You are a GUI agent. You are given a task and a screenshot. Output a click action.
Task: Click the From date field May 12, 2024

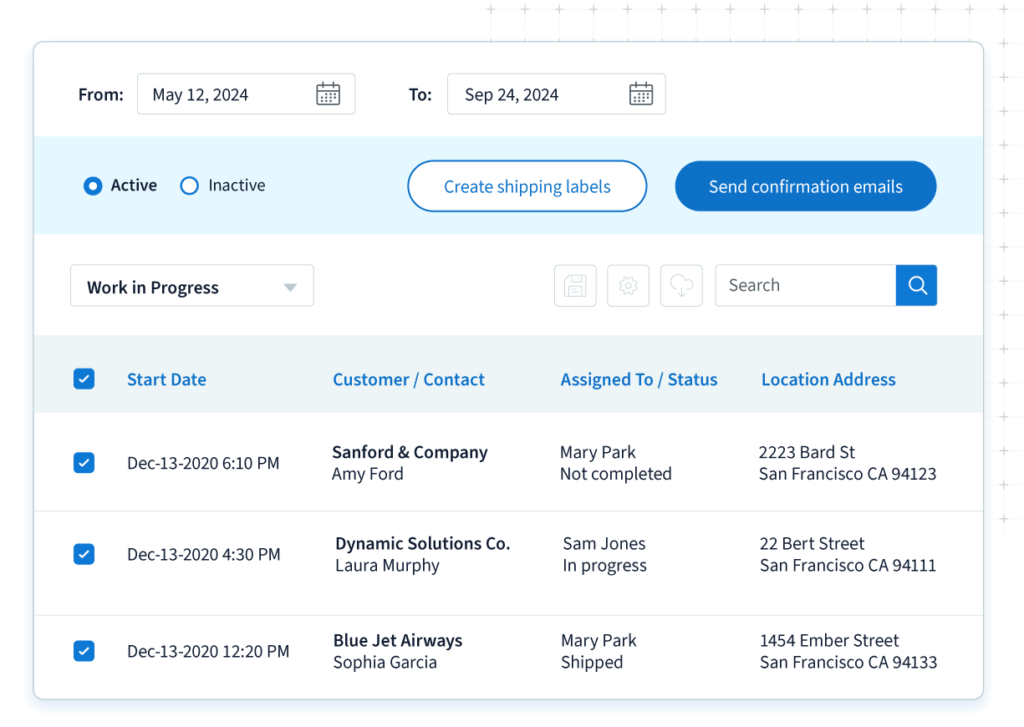[225, 95]
